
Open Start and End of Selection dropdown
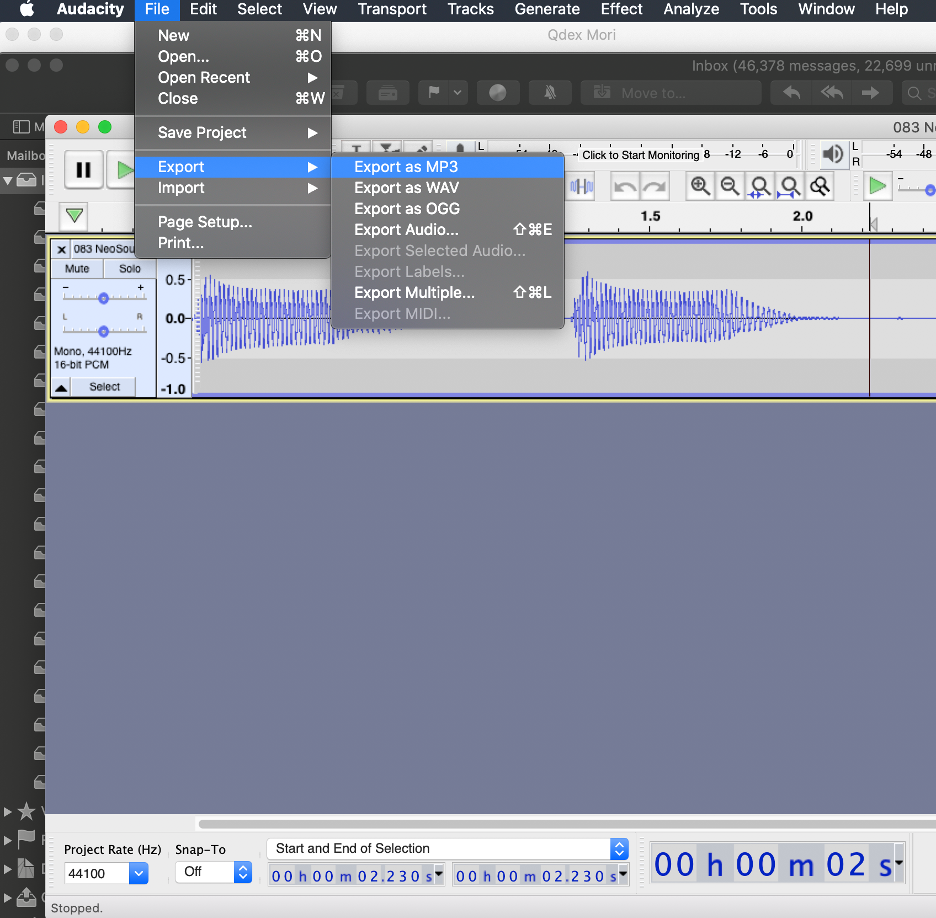619,849
